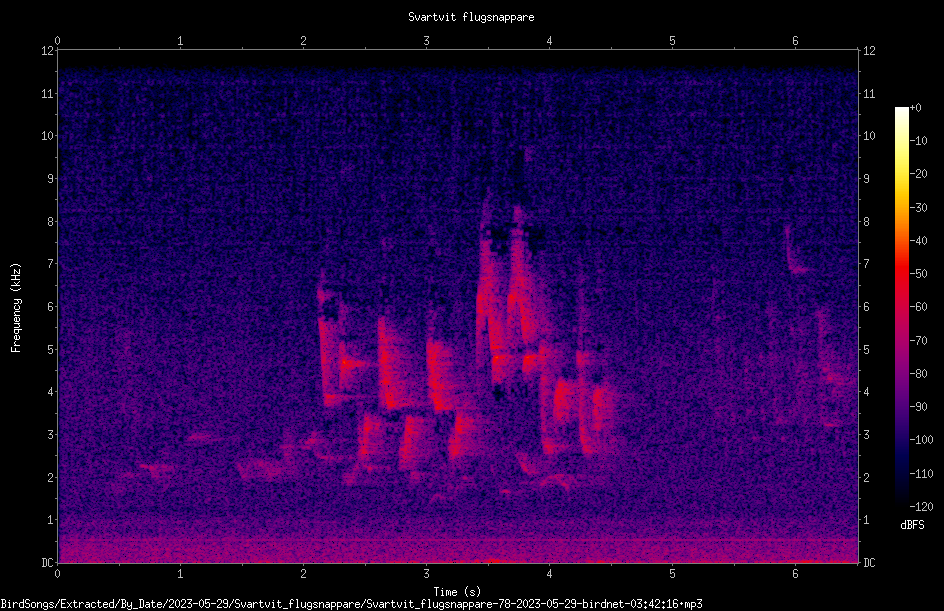Click the 'Time (s)' axis label
The image size is (944, 611).
tap(457, 592)
